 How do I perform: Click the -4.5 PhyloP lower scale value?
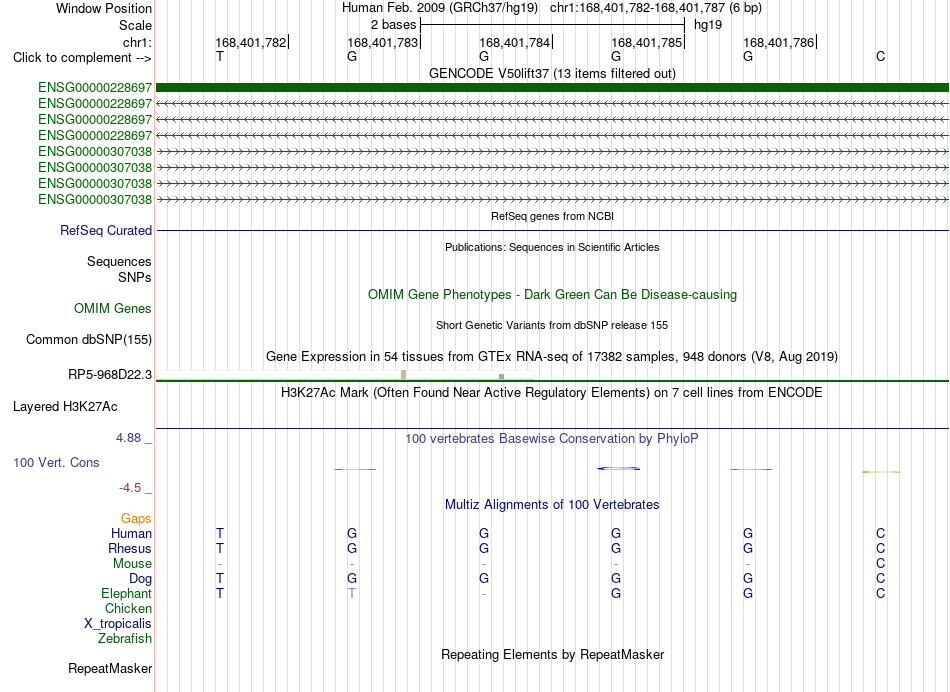(x=130, y=488)
